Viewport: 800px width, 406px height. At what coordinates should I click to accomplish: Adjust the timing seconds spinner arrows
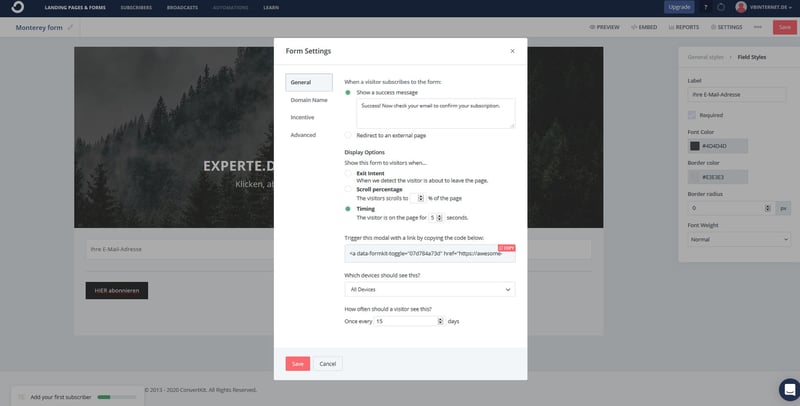[439, 218]
